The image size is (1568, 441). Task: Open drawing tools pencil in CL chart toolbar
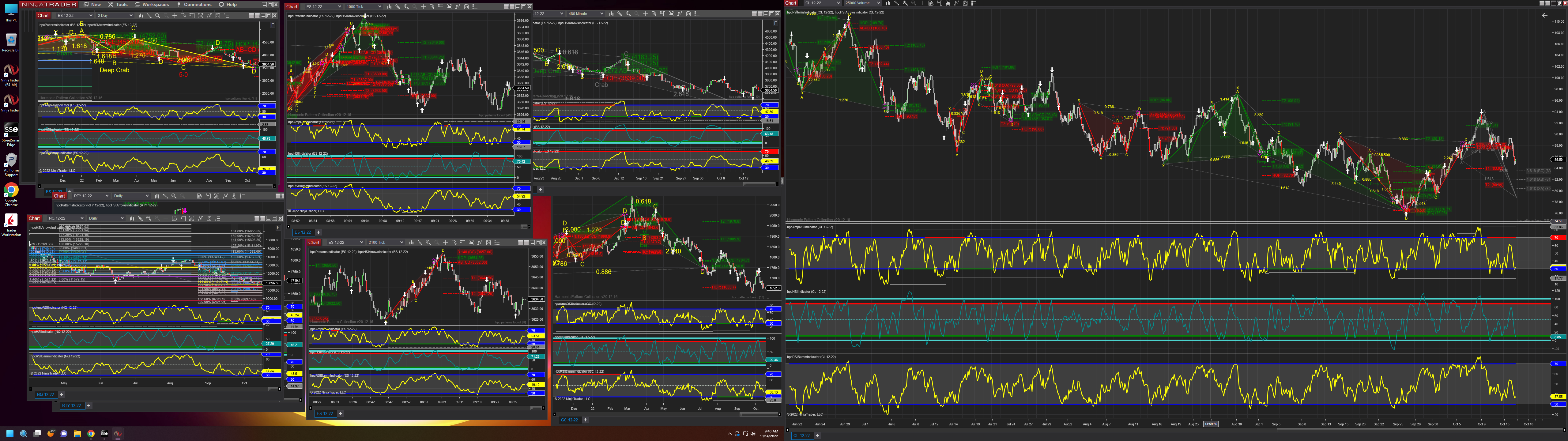tap(897, 3)
